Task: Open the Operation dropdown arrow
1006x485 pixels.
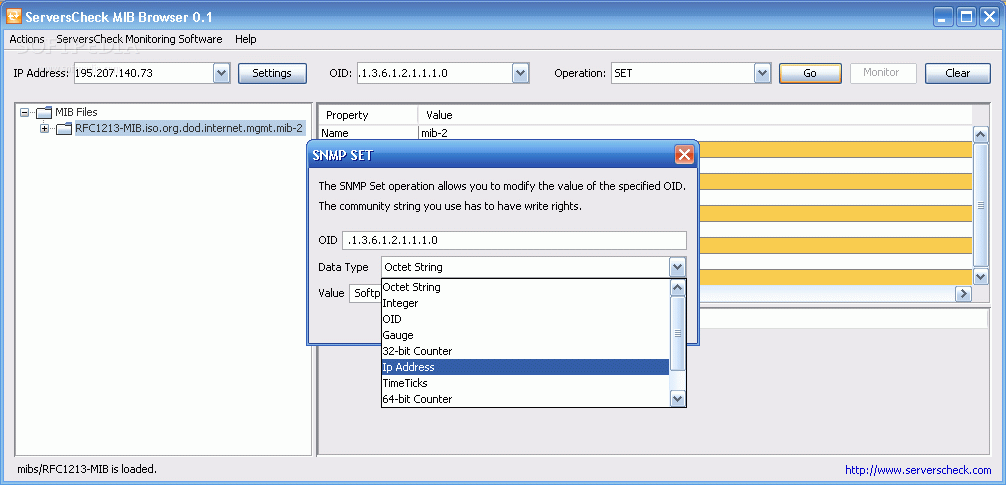Action: 762,73
